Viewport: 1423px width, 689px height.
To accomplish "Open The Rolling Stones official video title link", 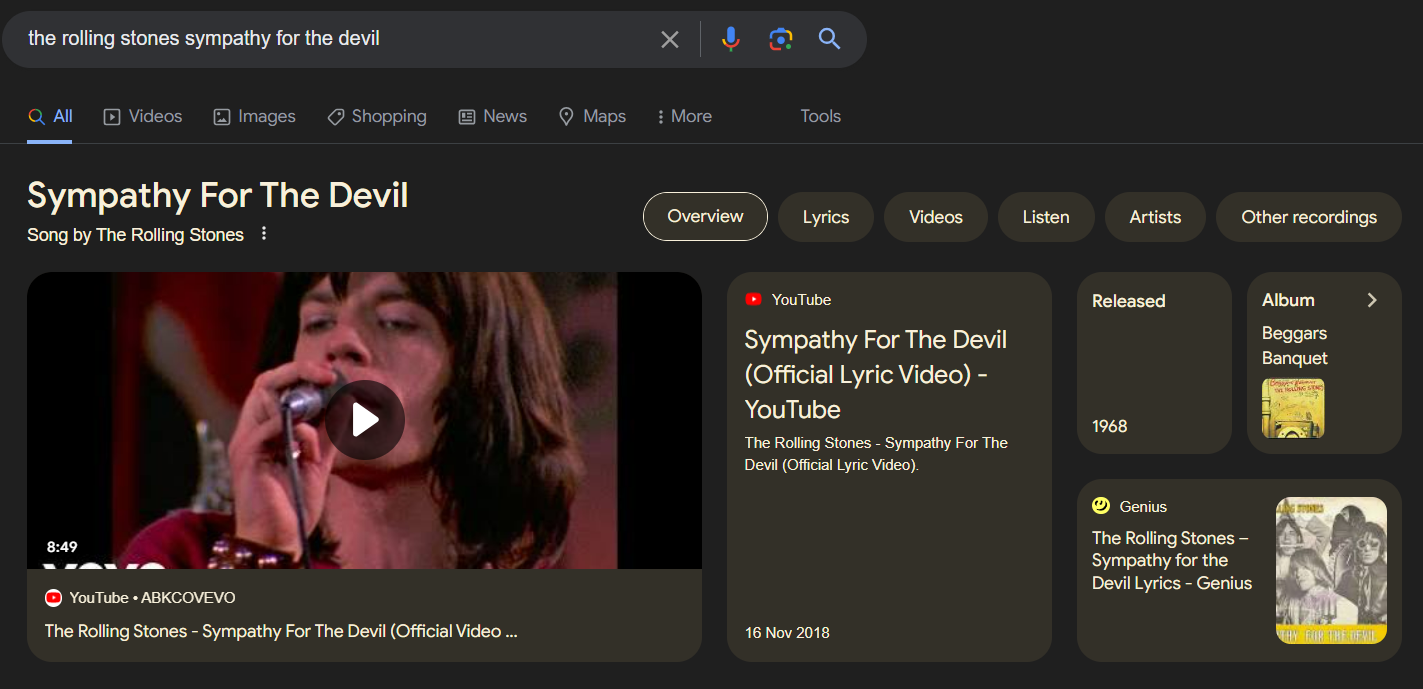I will pyautogui.click(x=281, y=631).
